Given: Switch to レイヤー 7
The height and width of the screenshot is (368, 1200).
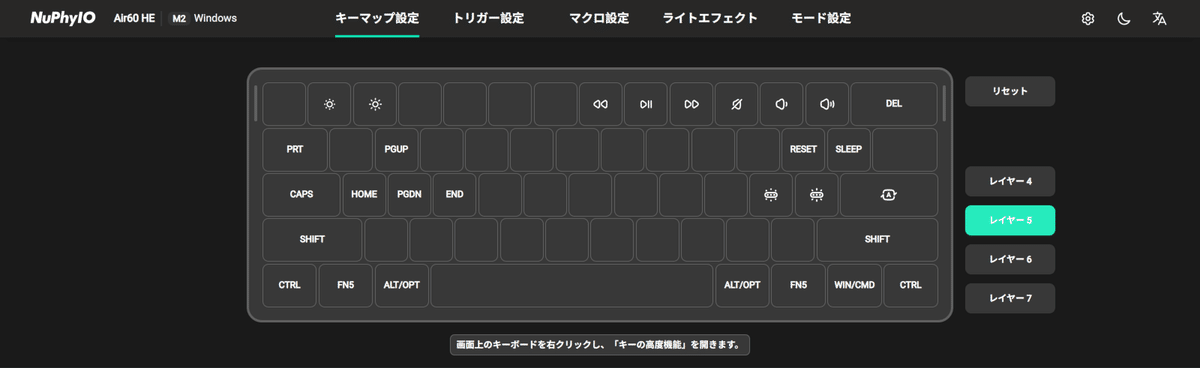Looking at the screenshot, I should (x=1010, y=298).
